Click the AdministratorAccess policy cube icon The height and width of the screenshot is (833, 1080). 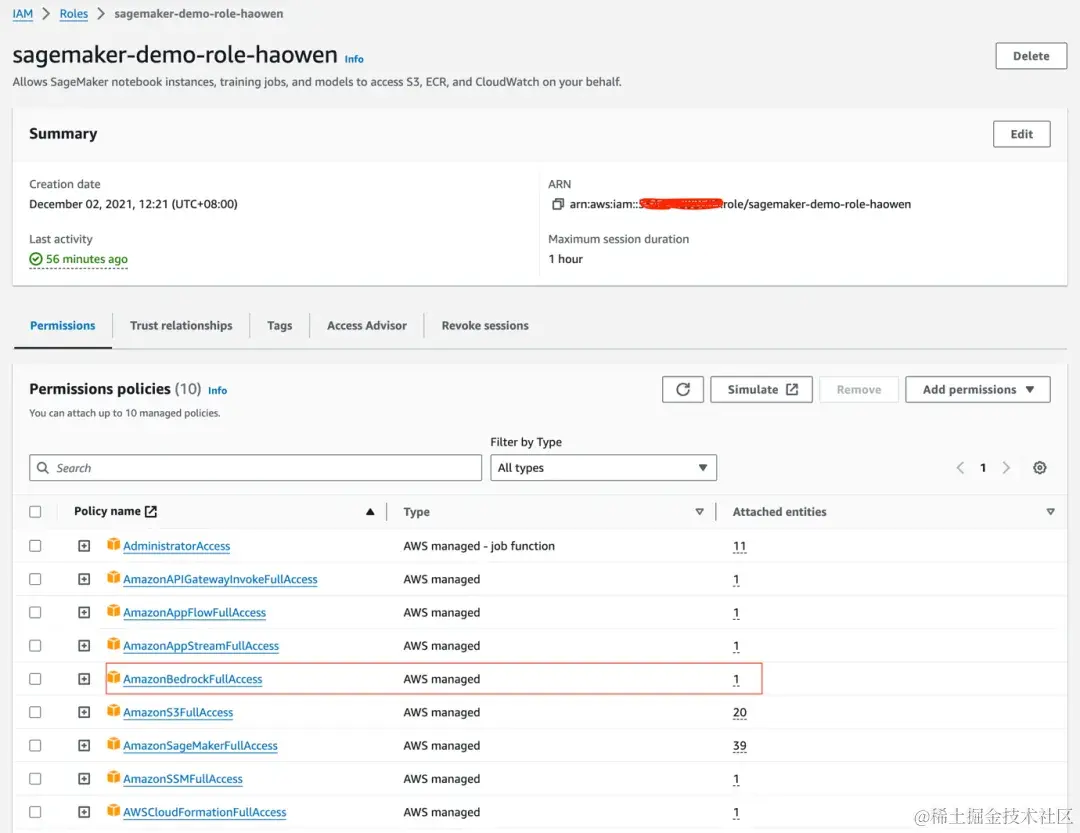(114, 545)
